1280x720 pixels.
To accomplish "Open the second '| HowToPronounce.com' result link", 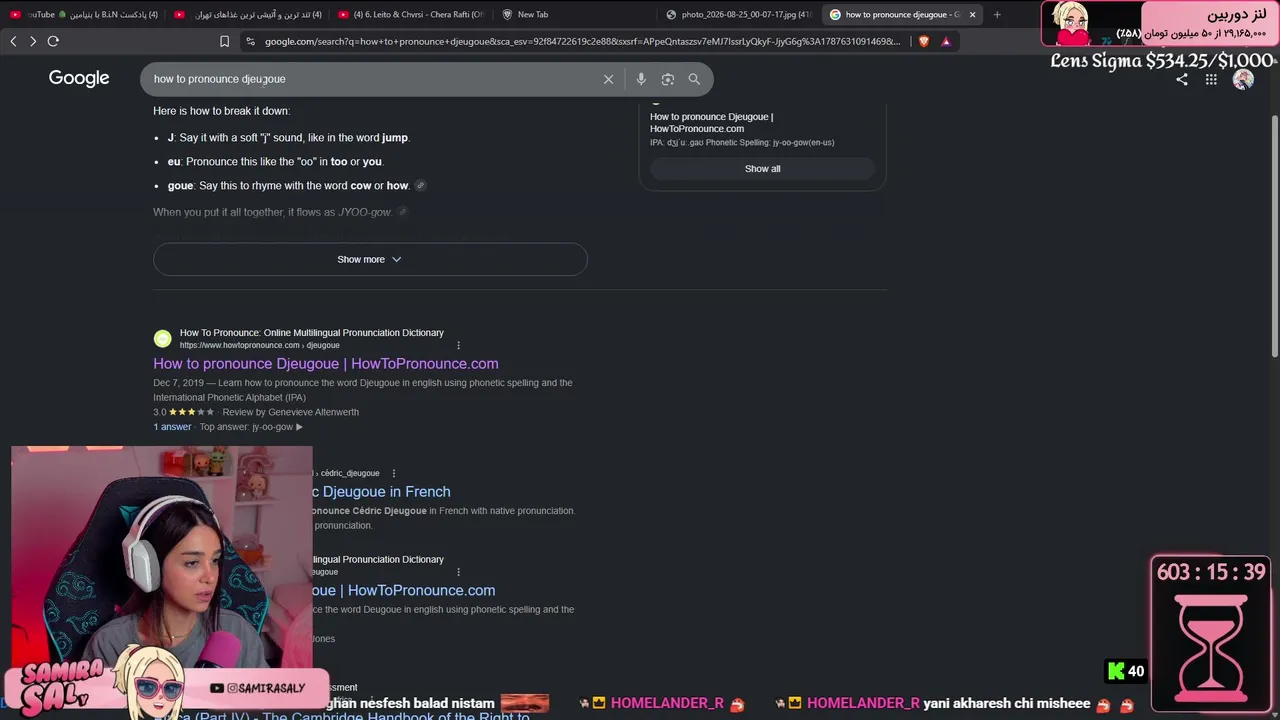I will (404, 591).
